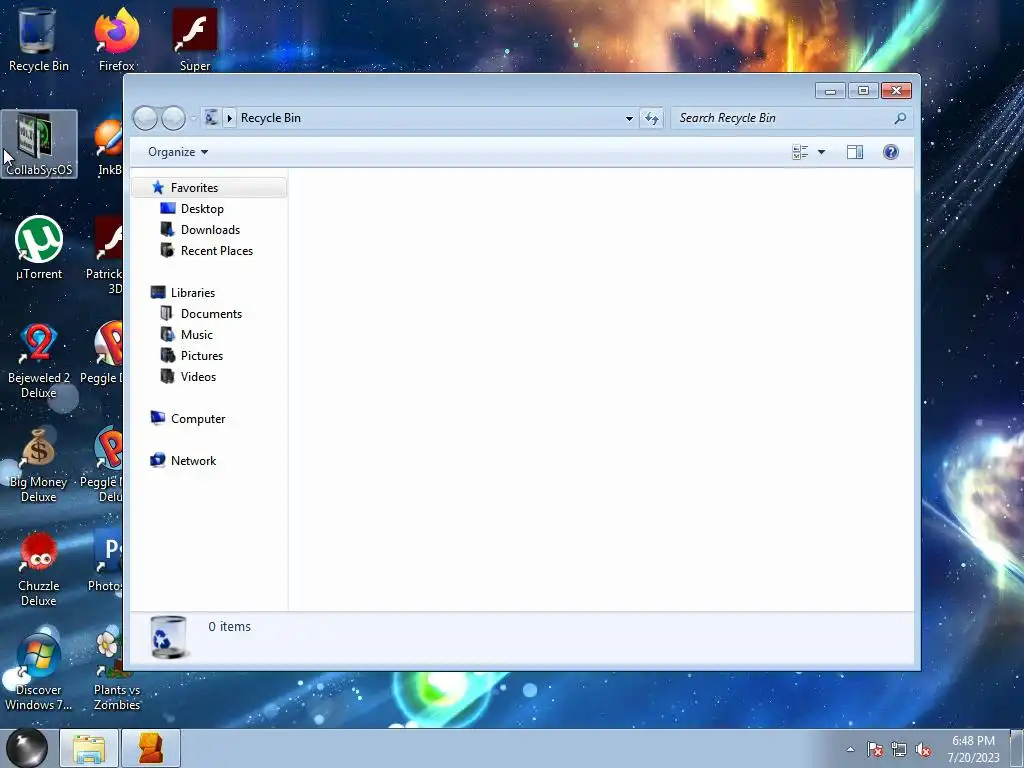The height and width of the screenshot is (768, 1024).
Task: Click the Start orb button
Action: click(27, 747)
